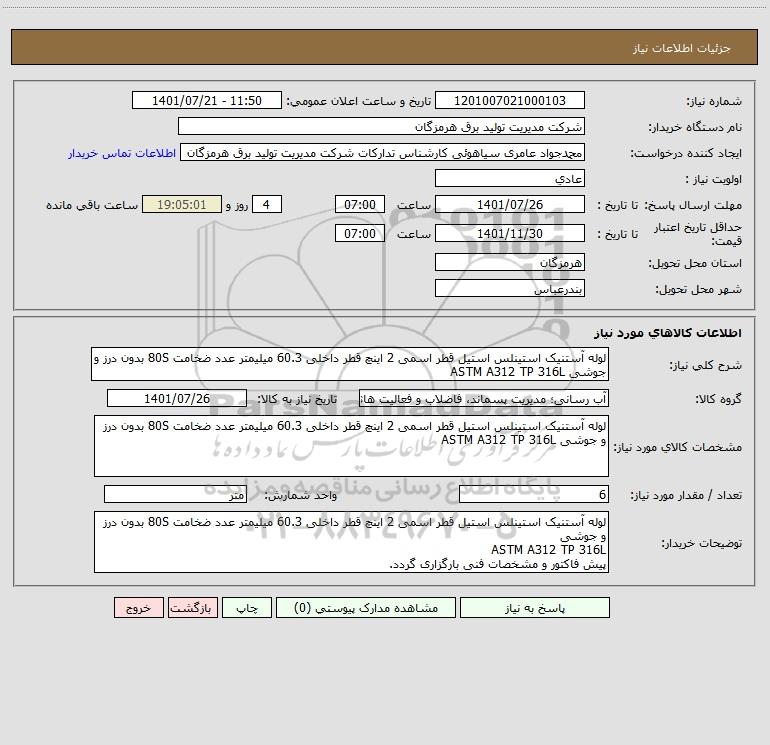Click response deadline time field 07:00
This screenshot has height=745, width=770.
click(359, 204)
